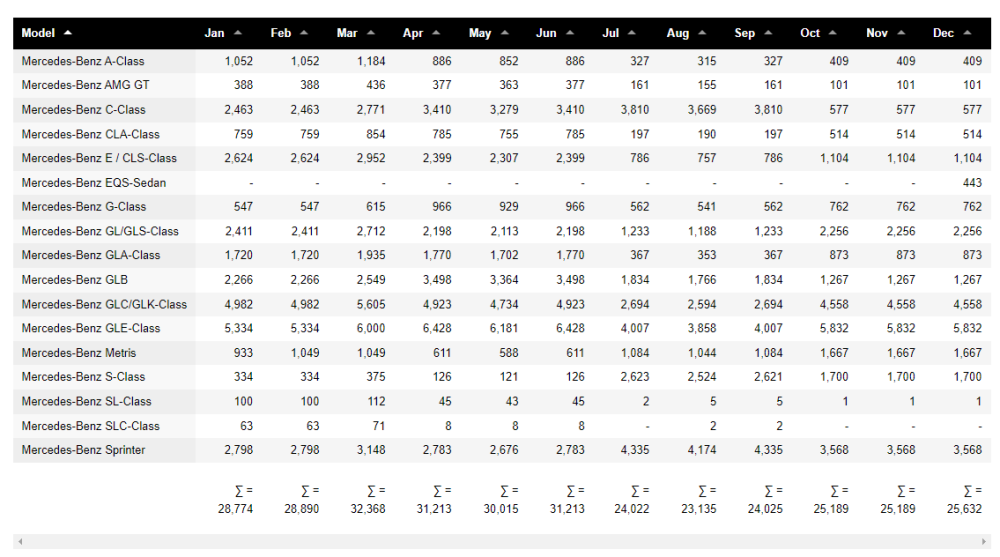The width and height of the screenshot is (1000, 557).
Task: Sort table by Jul column header
Action: (x=610, y=33)
